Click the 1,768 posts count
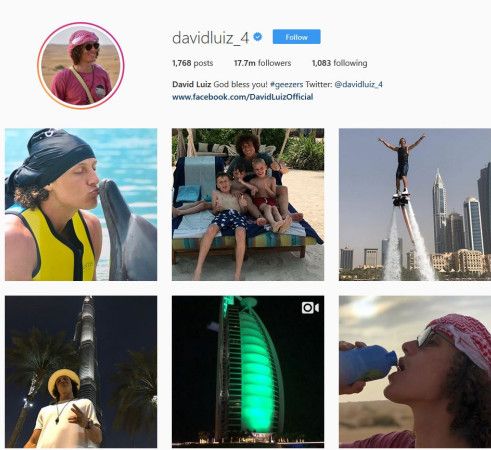491x450 pixels. [192, 63]
